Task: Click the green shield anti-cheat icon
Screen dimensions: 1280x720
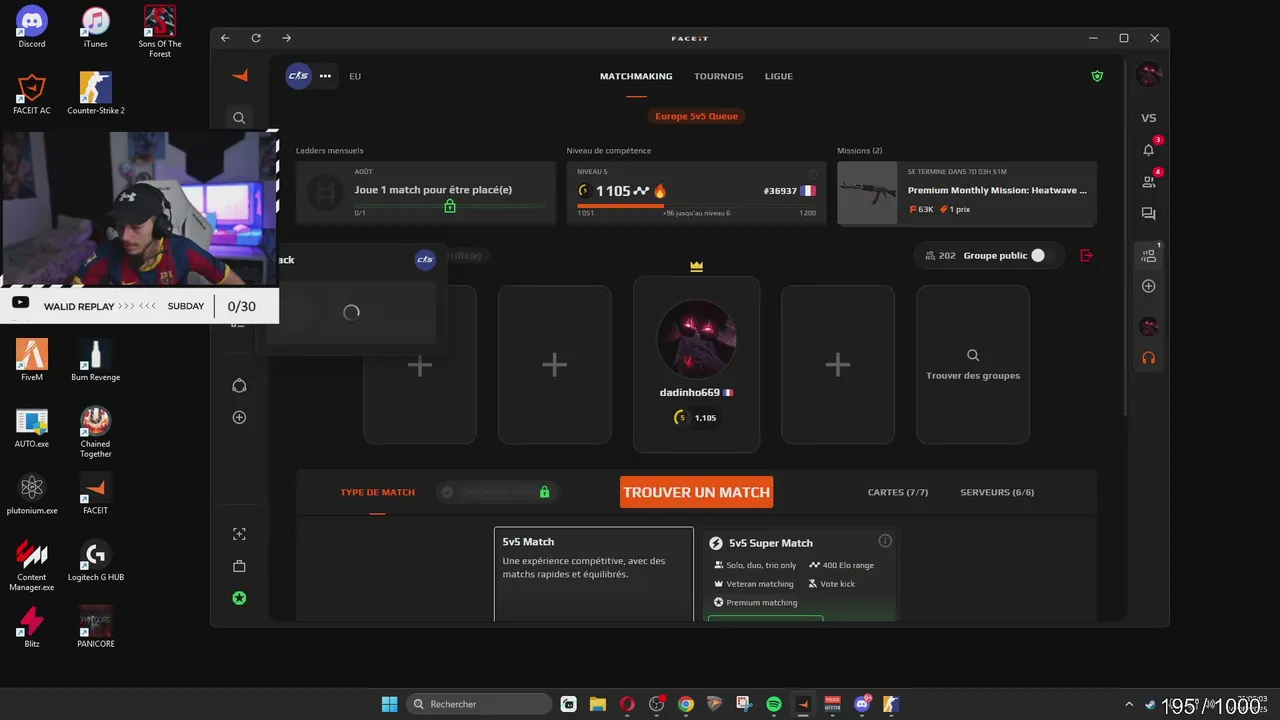Action: [x=1097, y=76]
